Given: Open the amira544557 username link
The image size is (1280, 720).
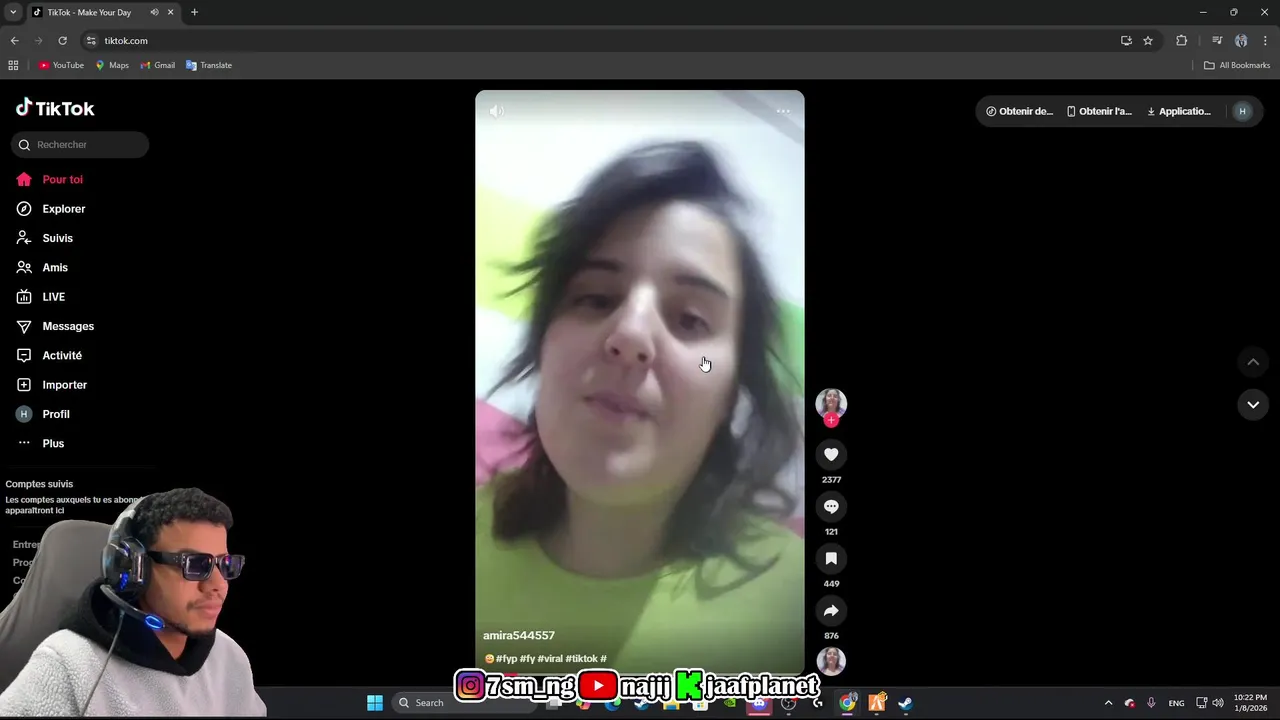Looking at the screenshot, I should coord(519,636).
